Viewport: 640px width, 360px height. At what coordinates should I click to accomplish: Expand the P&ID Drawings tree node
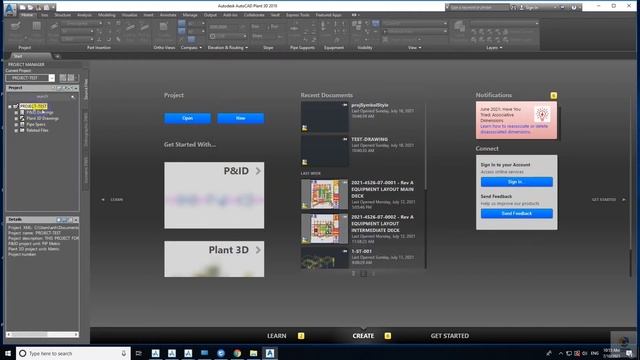(x=16, y=112)
